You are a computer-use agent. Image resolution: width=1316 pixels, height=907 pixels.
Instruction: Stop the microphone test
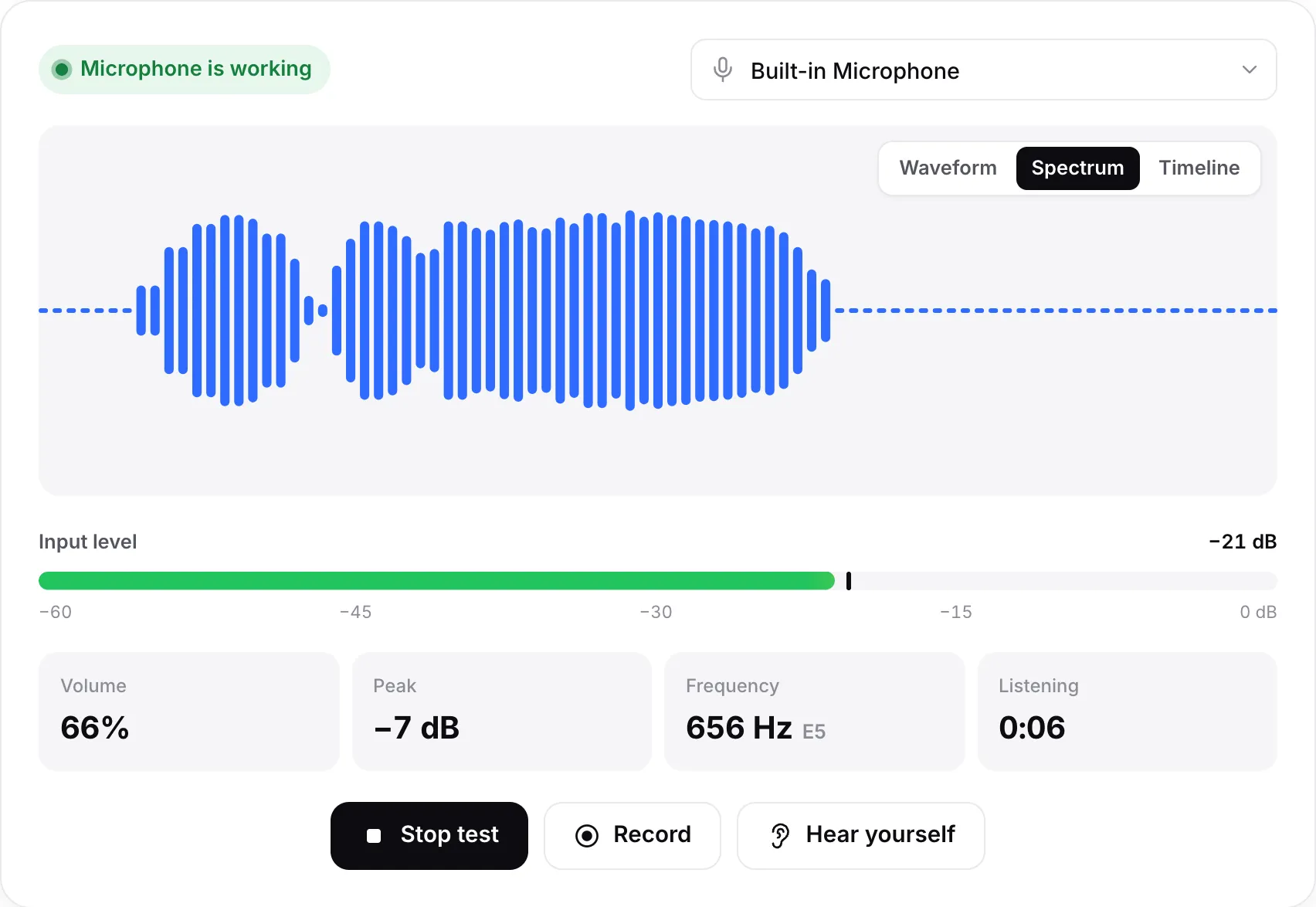(x=429, y=836)
